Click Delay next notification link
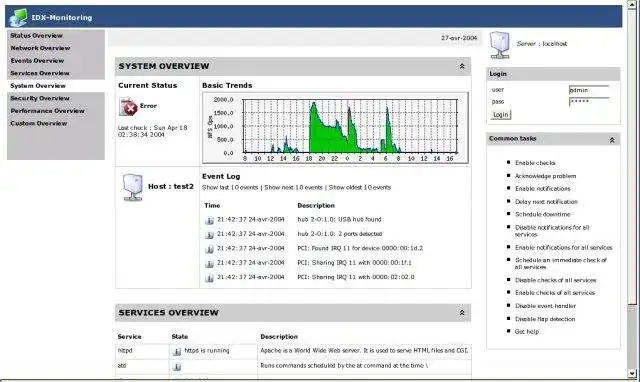Screen dimensions: 640x382 546,202
